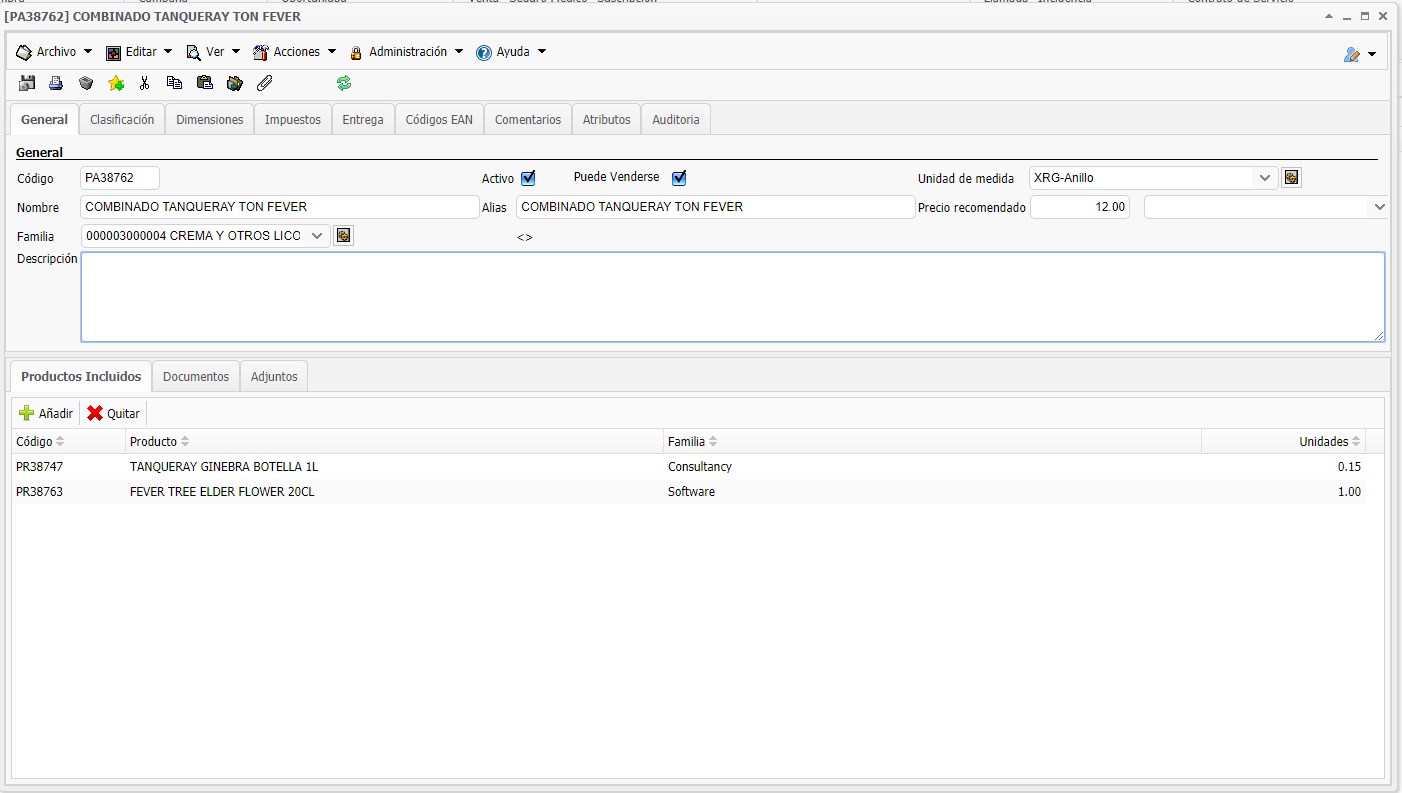Viewport: 1402px width, 793px height.
Task: Click the green plus Añadir icon
Action: click(27, 413)
